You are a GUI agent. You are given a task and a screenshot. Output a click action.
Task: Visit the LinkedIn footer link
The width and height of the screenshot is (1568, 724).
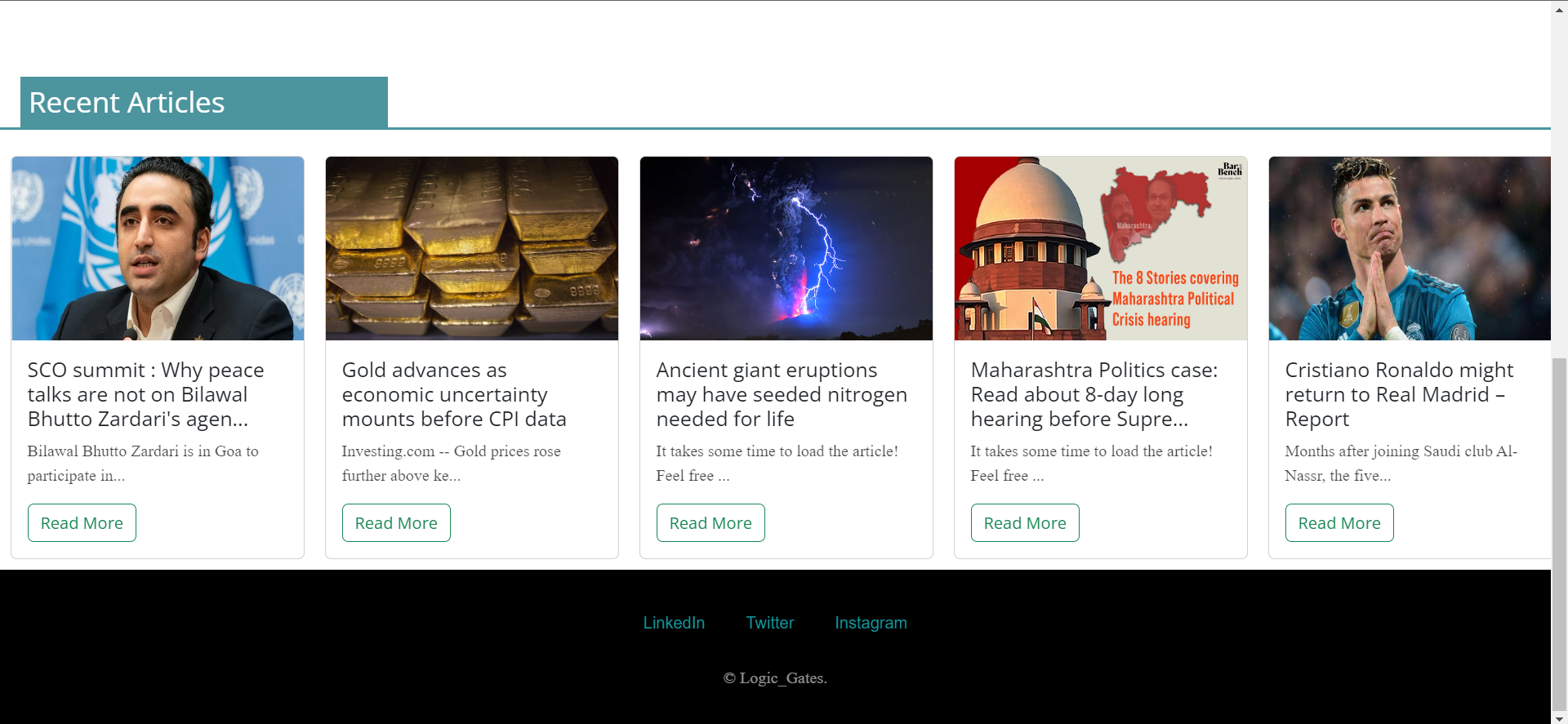[674, 623]
